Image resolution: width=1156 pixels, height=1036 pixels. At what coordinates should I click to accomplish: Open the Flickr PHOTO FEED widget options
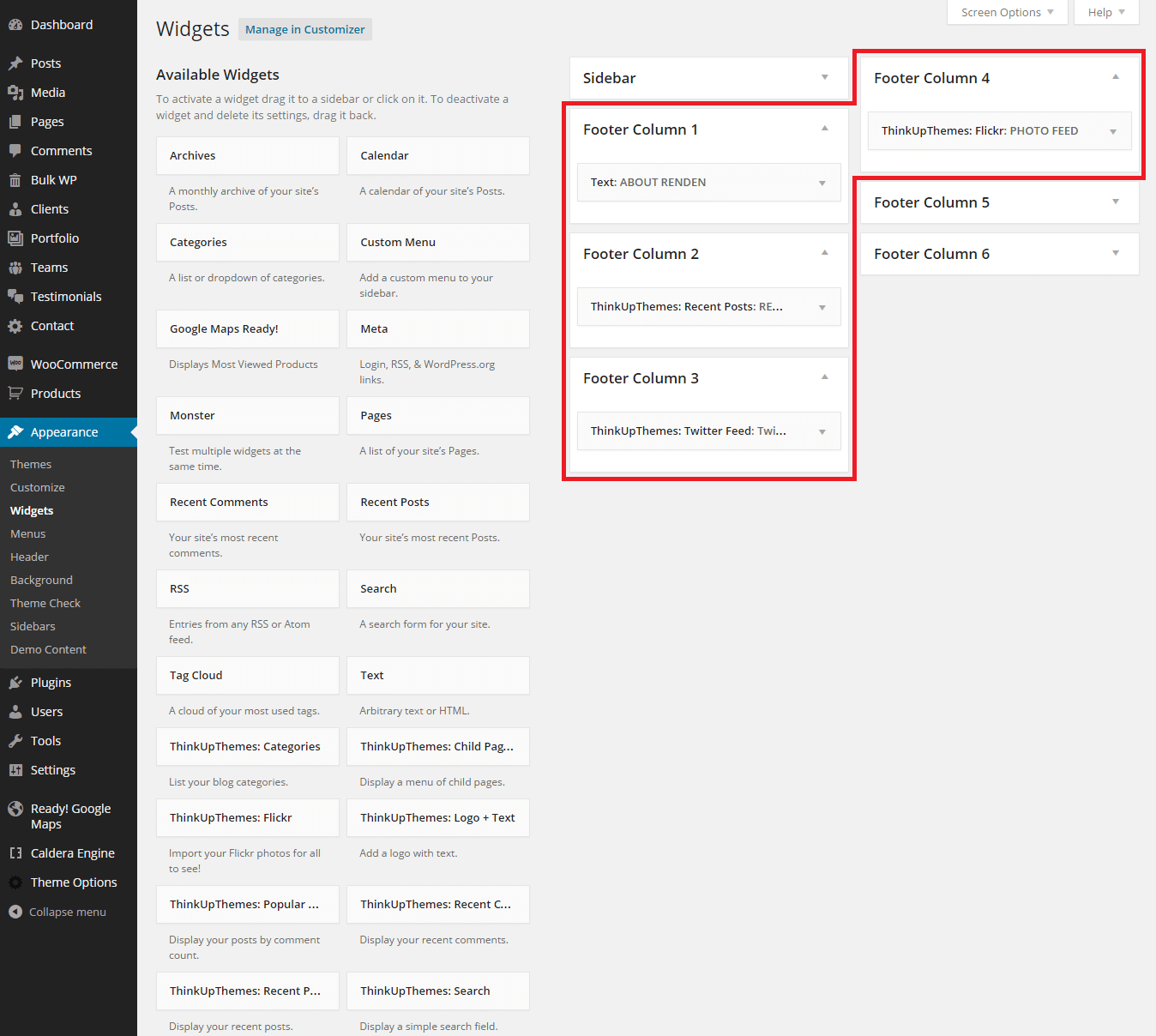point(1112,131)
